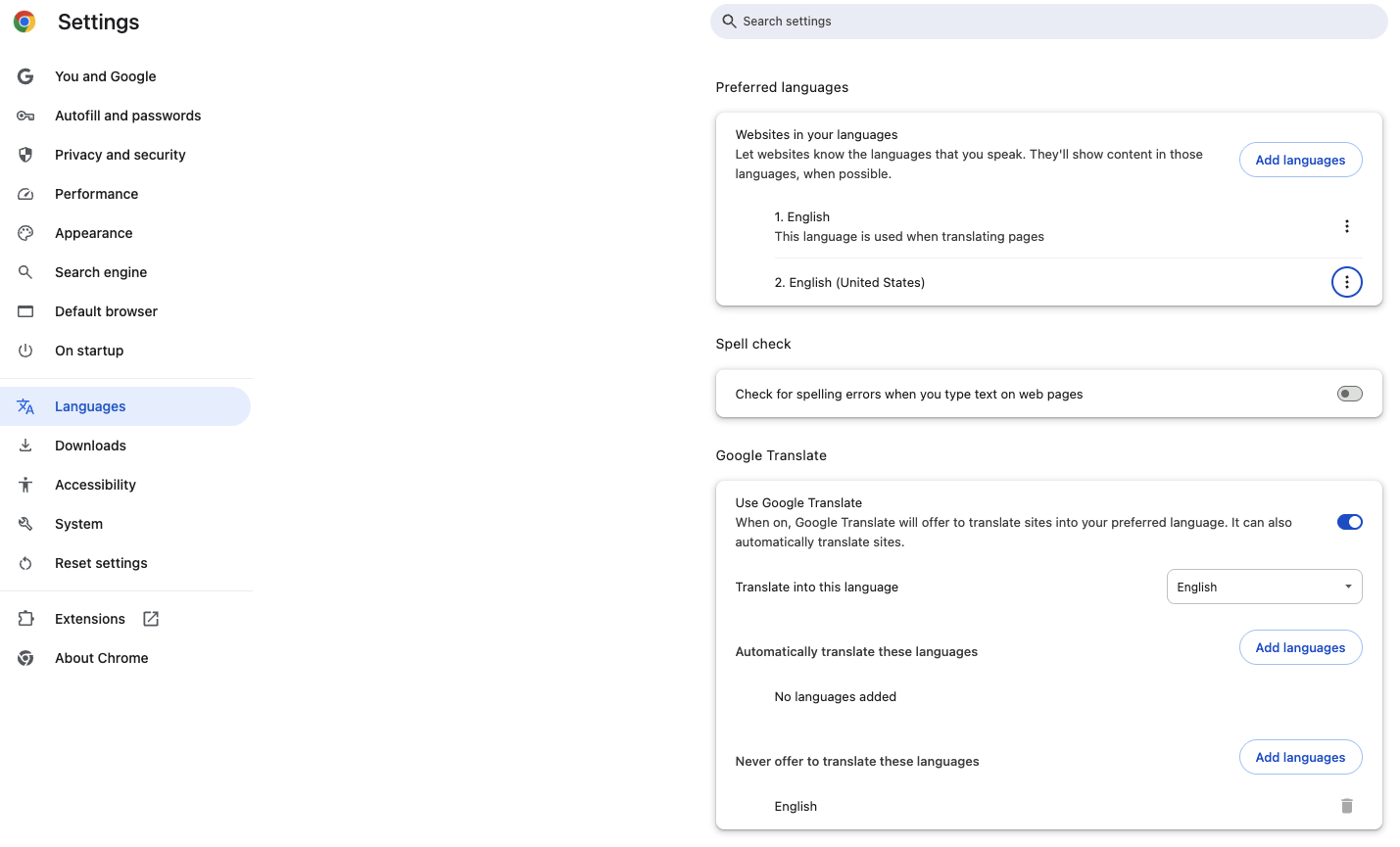Add languages to automatically translate
The width and height of the screenshot is (1400, 847).
coord(1301,647)
